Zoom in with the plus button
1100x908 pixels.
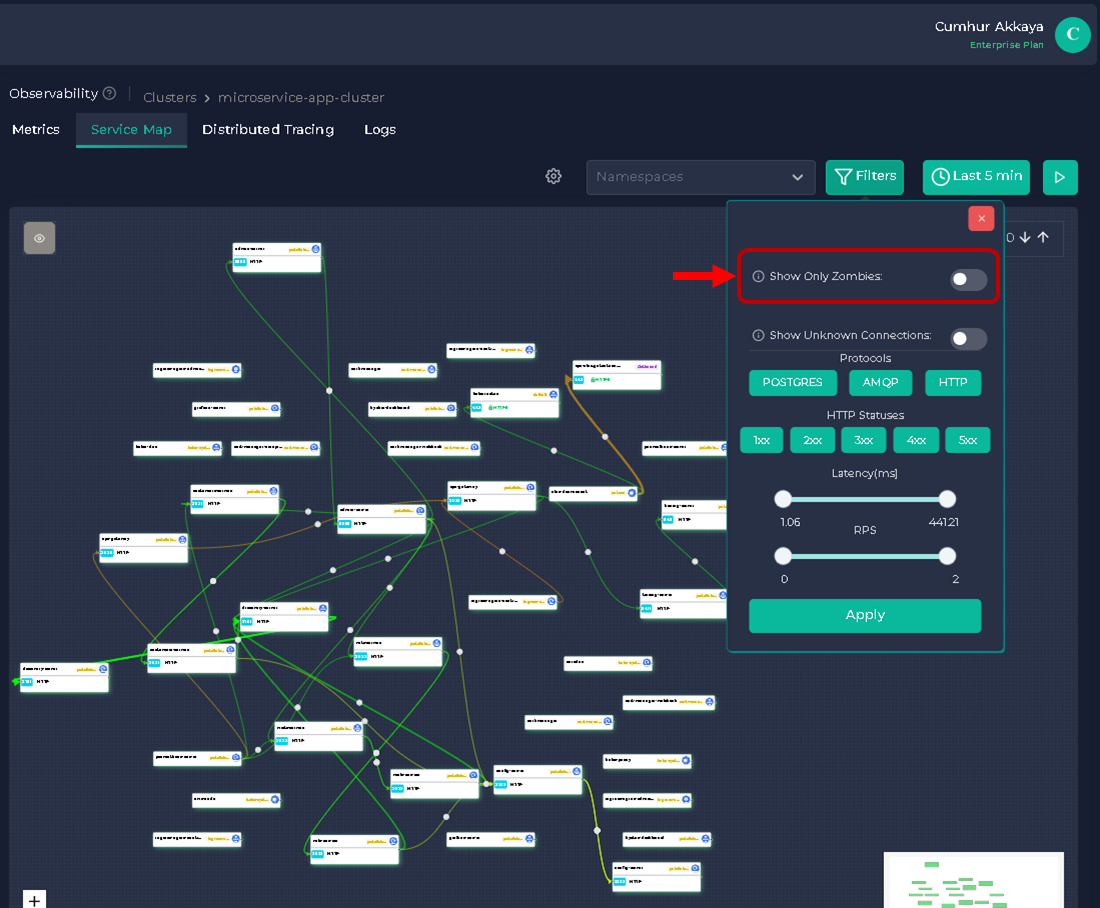point(34,900)
